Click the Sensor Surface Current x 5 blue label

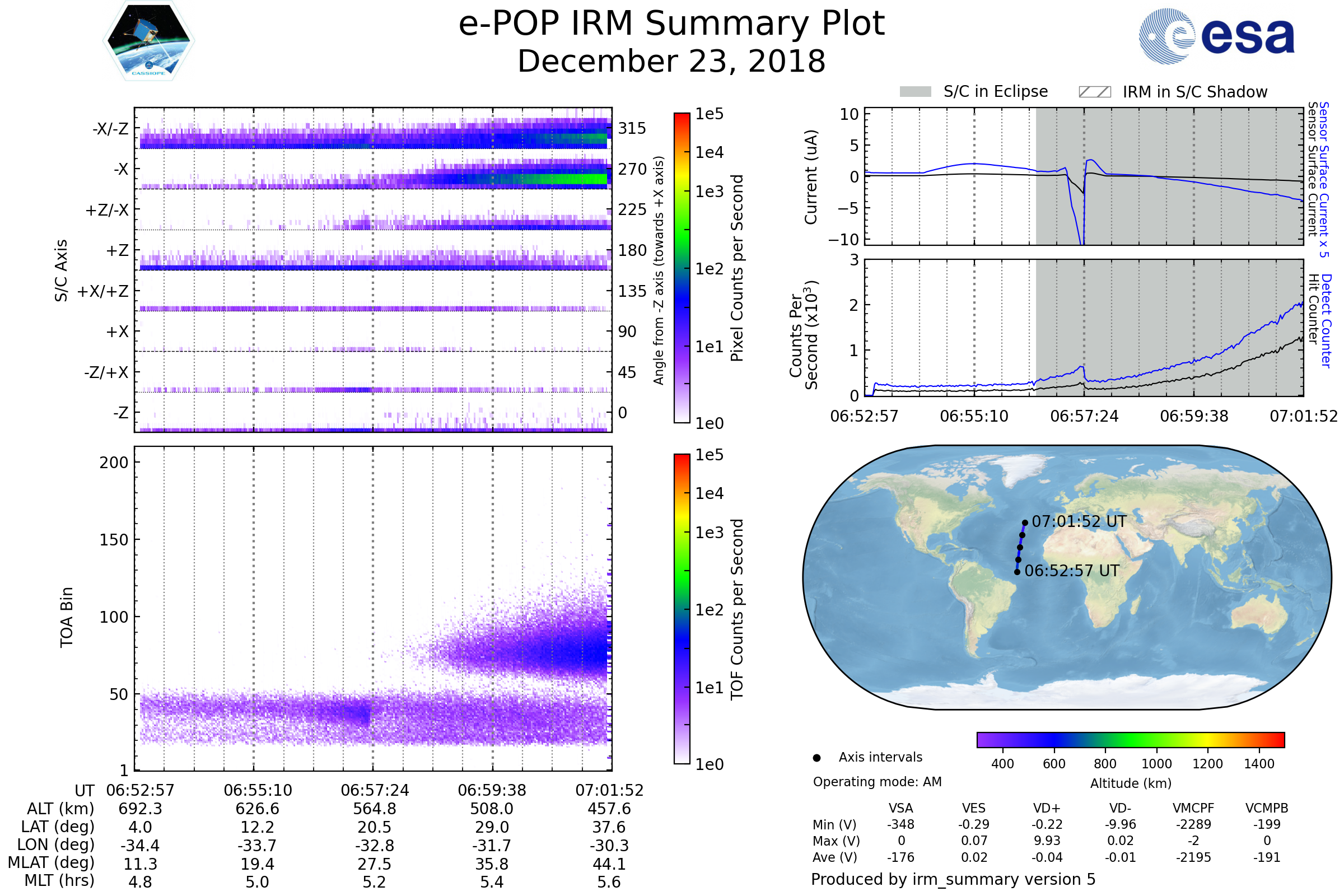pos(1324,180)
